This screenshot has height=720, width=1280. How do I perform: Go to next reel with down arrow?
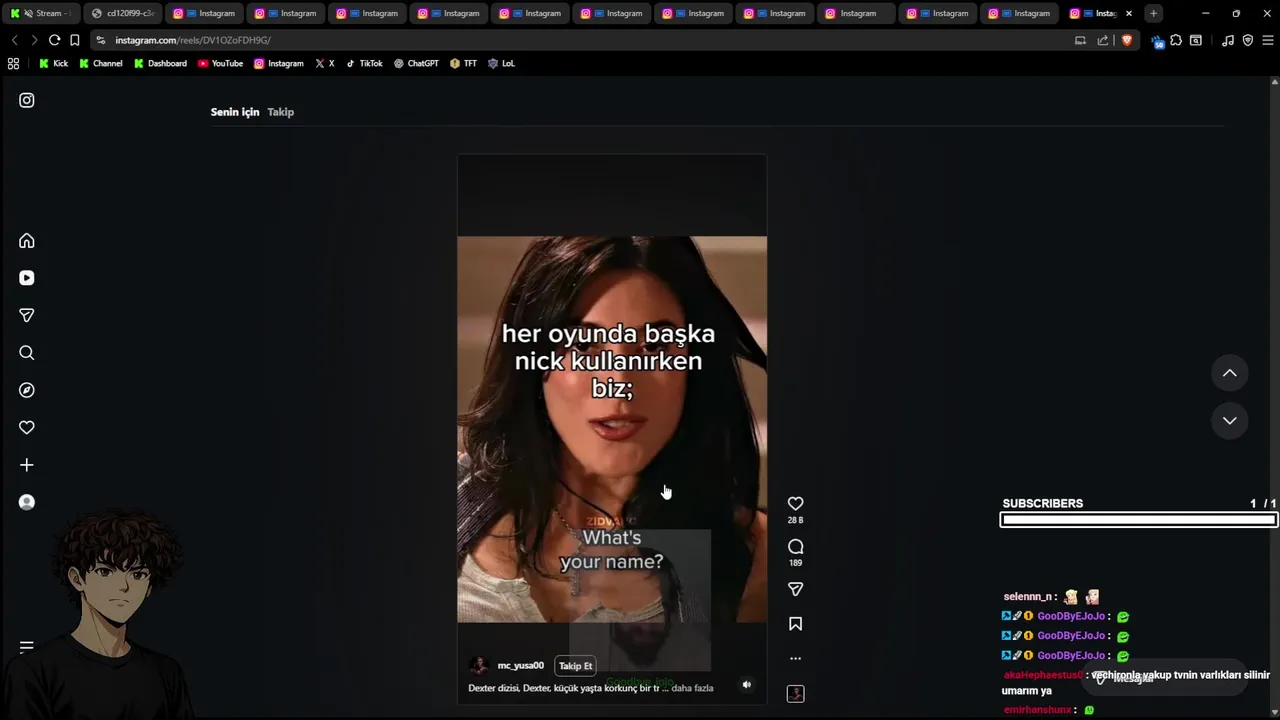[1229, 420]
